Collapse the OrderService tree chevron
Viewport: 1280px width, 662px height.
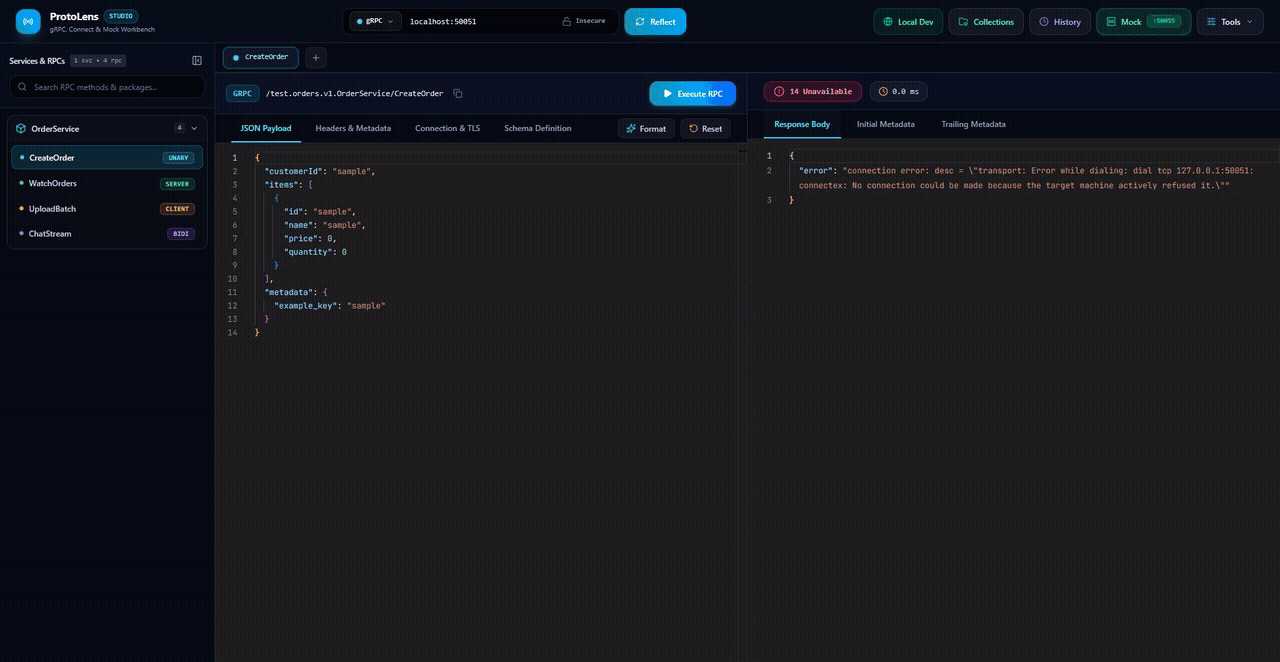[195, 128]
